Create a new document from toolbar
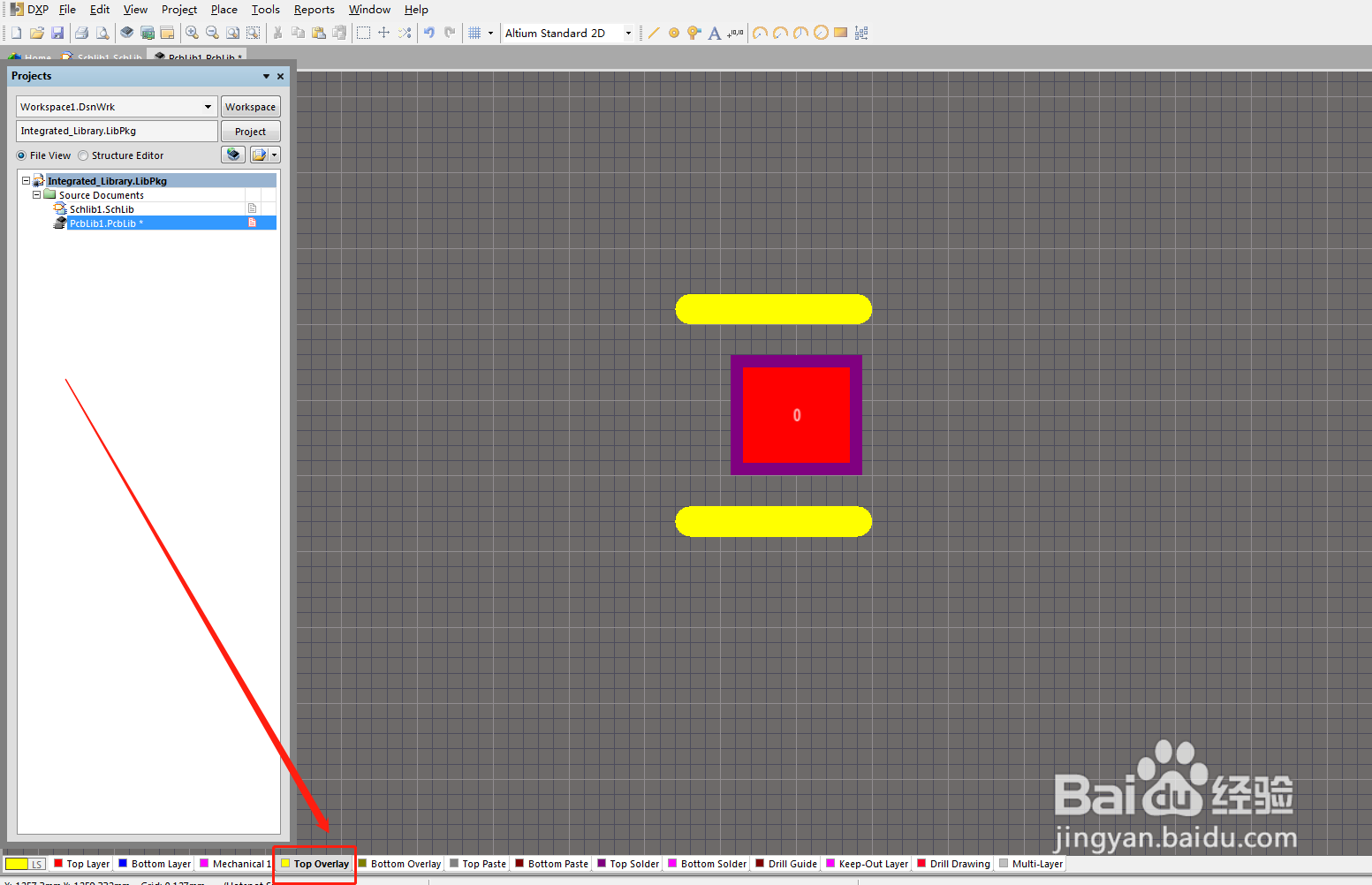Image resolution: width=1372 pixels, height=885 pixels. pos(16,33)
